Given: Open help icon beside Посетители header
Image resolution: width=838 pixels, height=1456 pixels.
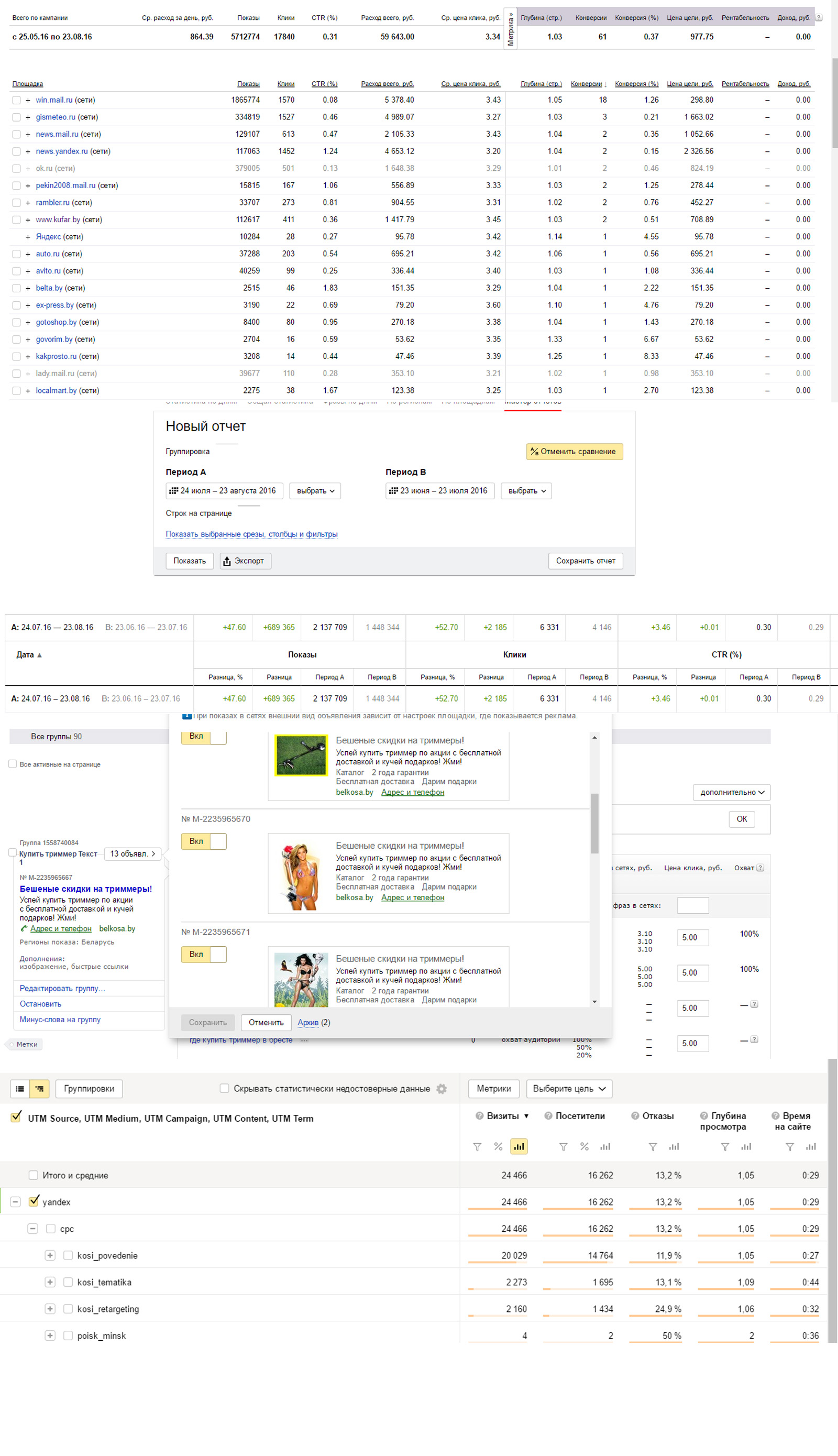Looking at the screenshot, I should tap(548, 1115).
